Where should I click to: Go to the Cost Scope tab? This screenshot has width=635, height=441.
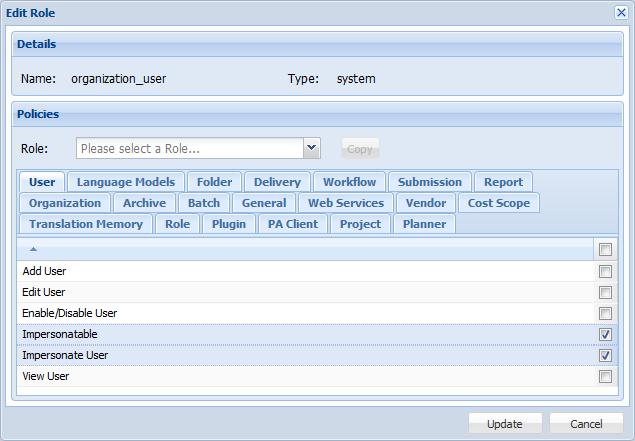click(x=498, y=203)
